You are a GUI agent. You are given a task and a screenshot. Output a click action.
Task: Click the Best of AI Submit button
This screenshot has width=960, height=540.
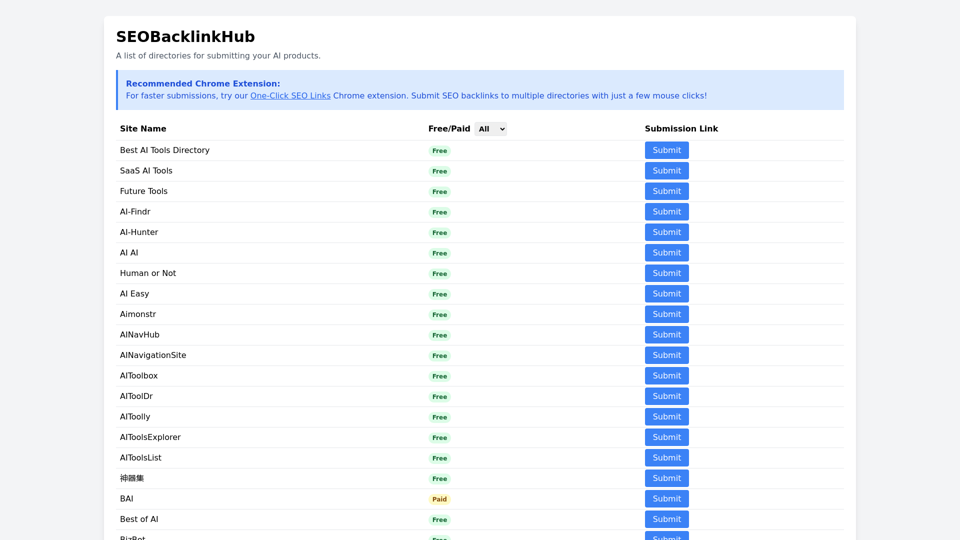coord(666,519)
